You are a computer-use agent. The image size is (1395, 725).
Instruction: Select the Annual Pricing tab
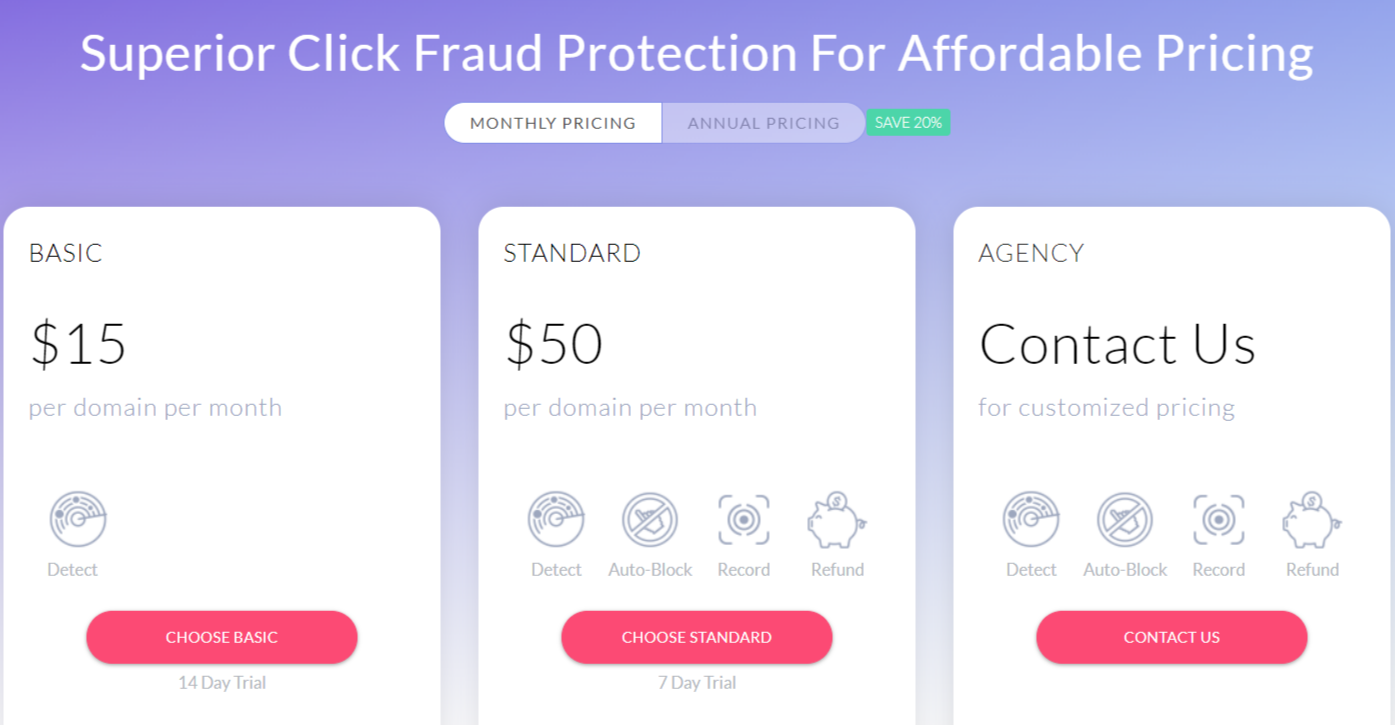pyautogui.click(x=763, y=122)
